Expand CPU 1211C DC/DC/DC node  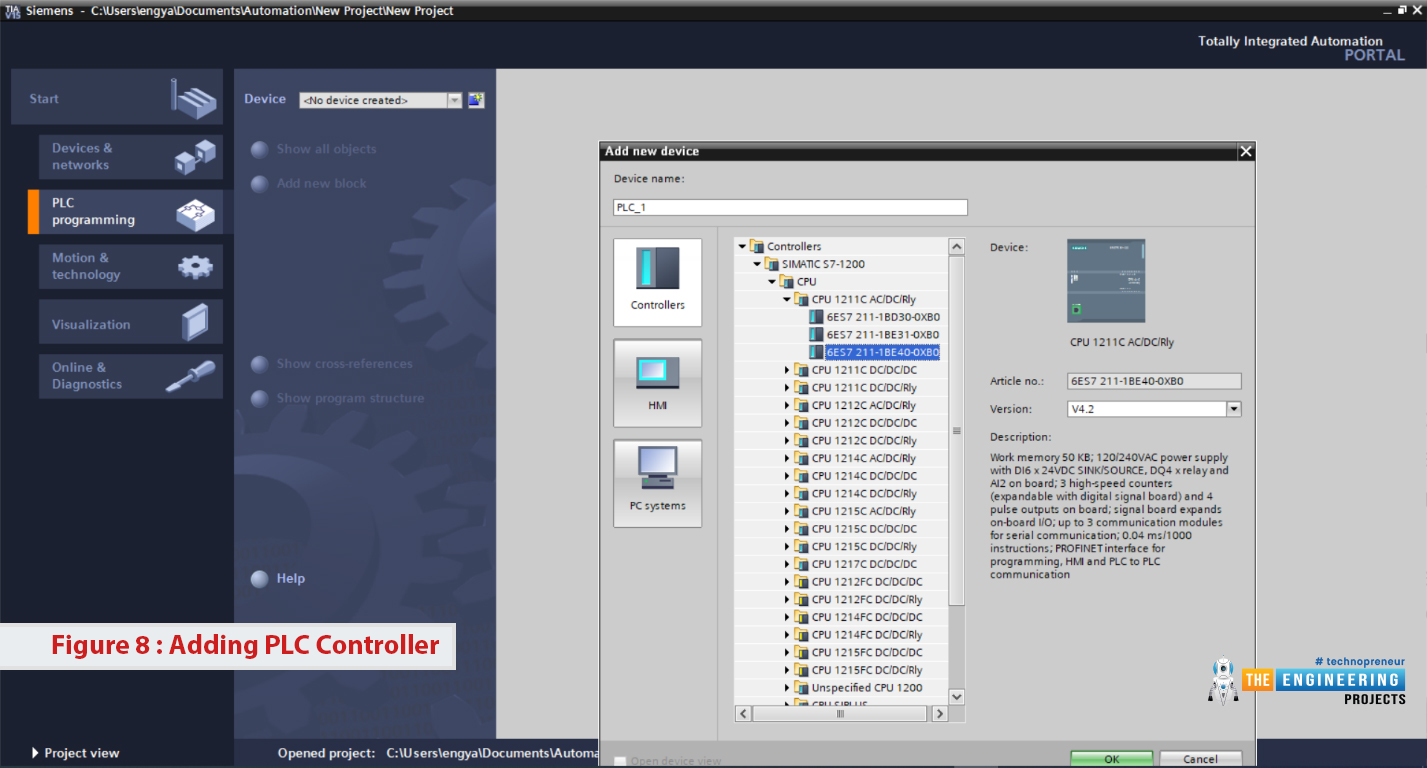[x=787, y=370]
